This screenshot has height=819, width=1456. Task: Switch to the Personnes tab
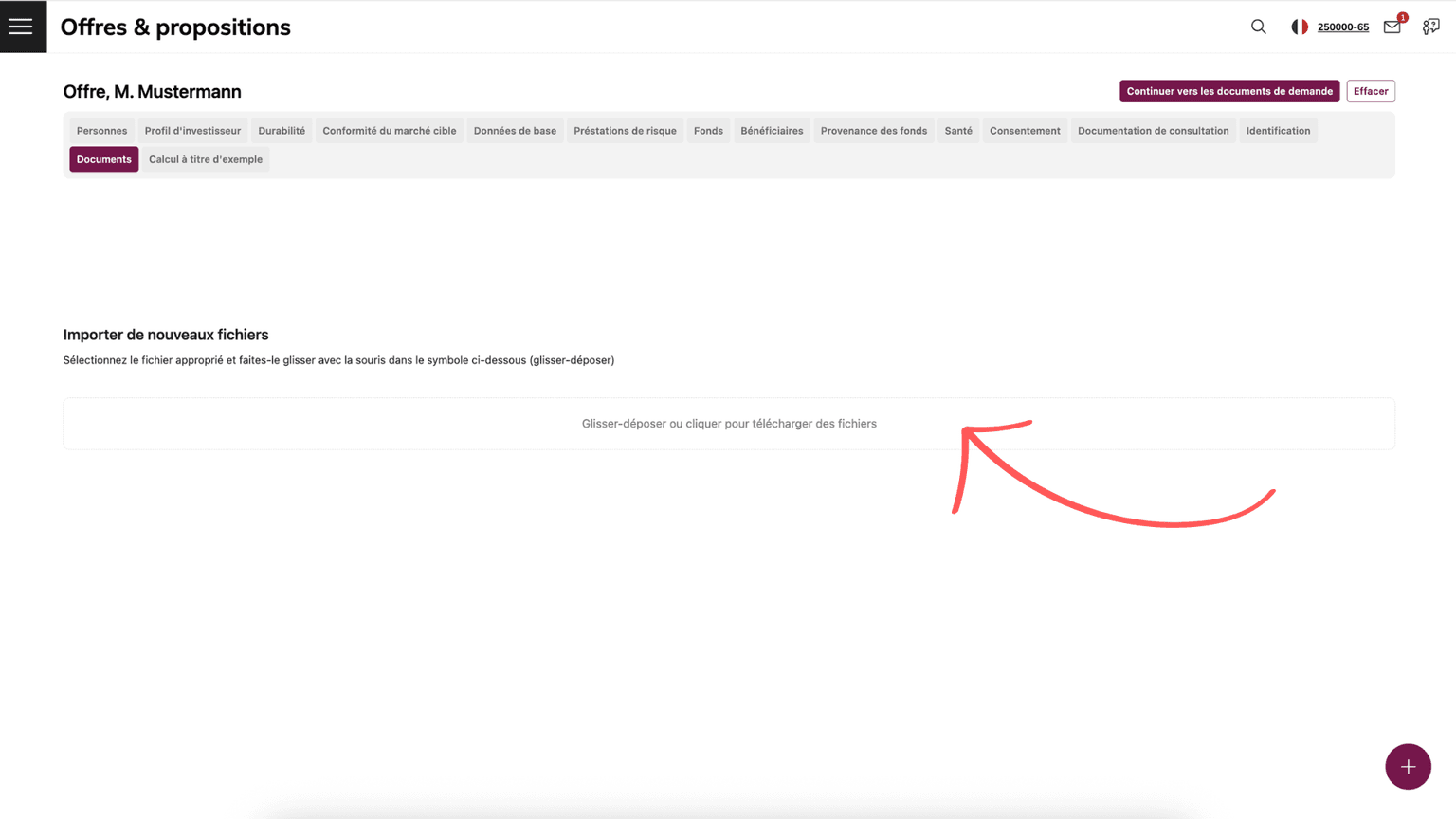101,131
